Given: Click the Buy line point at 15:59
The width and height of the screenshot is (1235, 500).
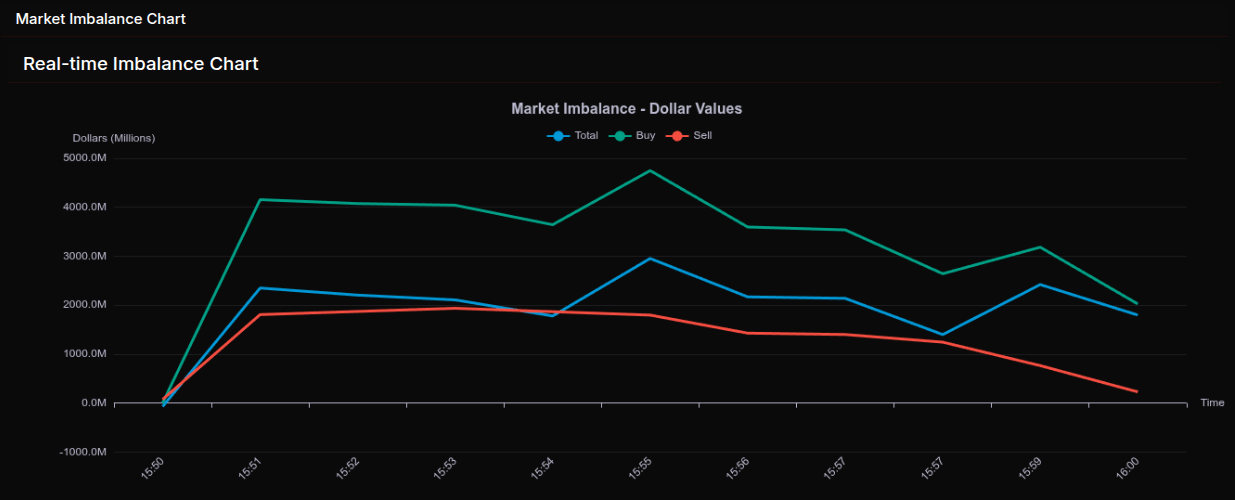Looking at the screenshot, I should click(x=1039, y=247).
